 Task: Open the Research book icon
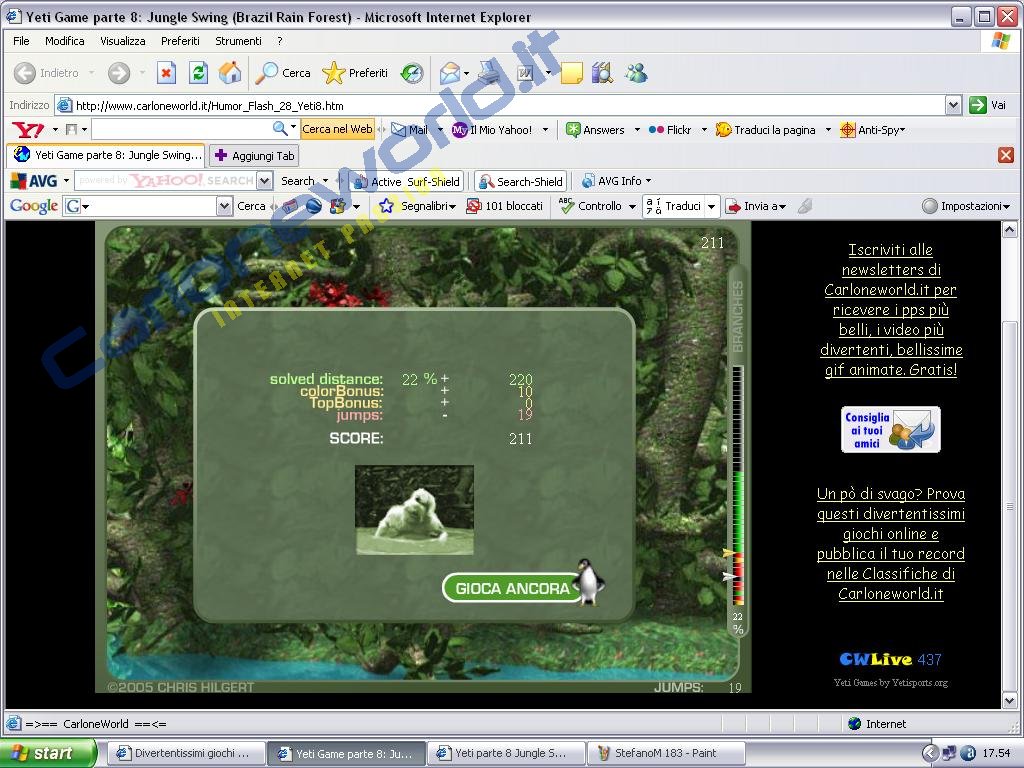(x=602, y=73)
